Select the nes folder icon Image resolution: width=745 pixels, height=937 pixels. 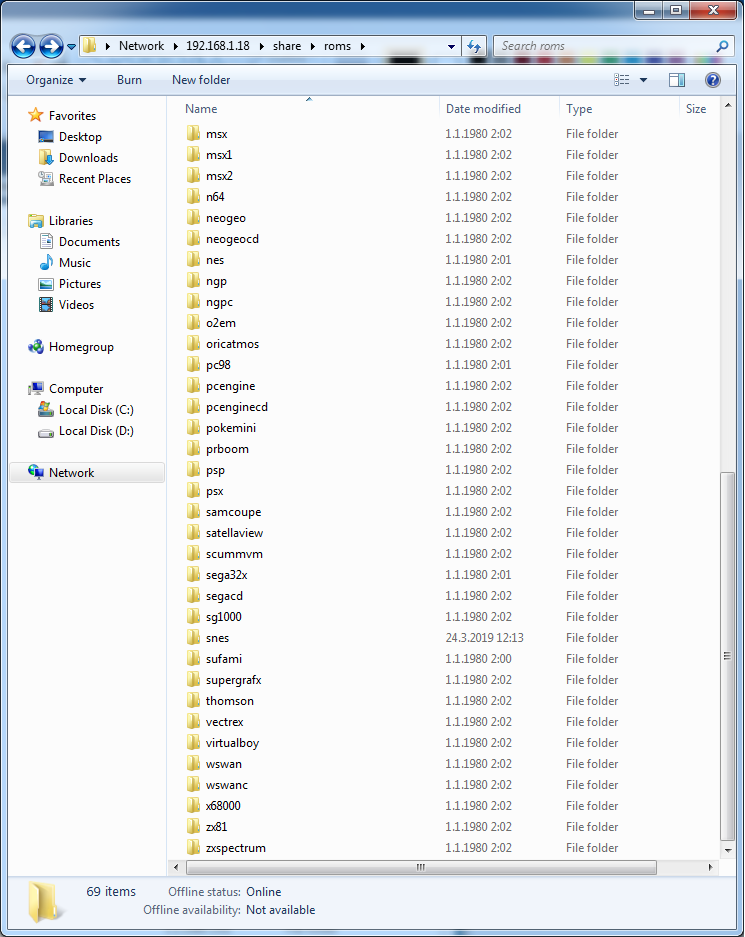pyautogui.click(x=193, y=259)
